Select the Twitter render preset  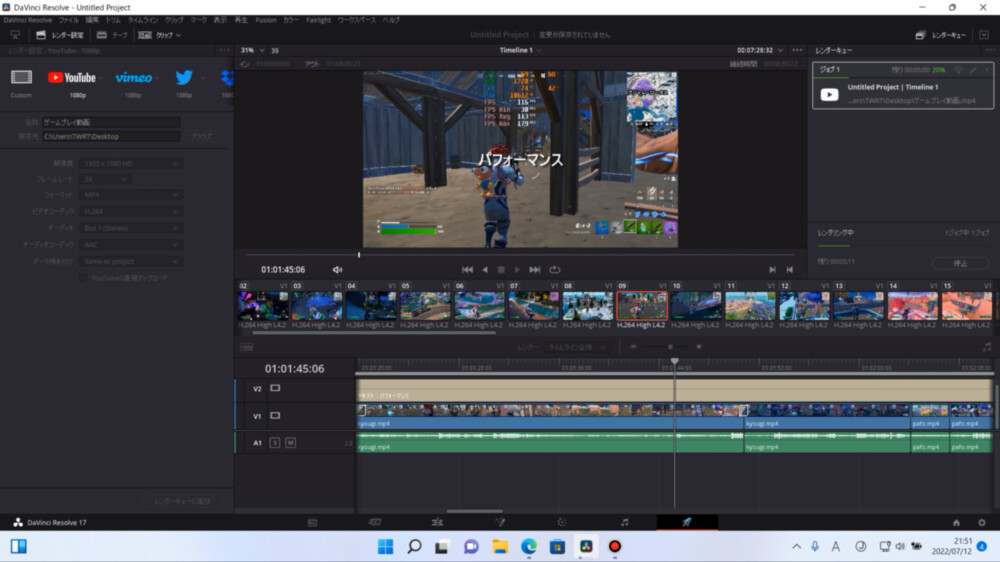point(184,77)
